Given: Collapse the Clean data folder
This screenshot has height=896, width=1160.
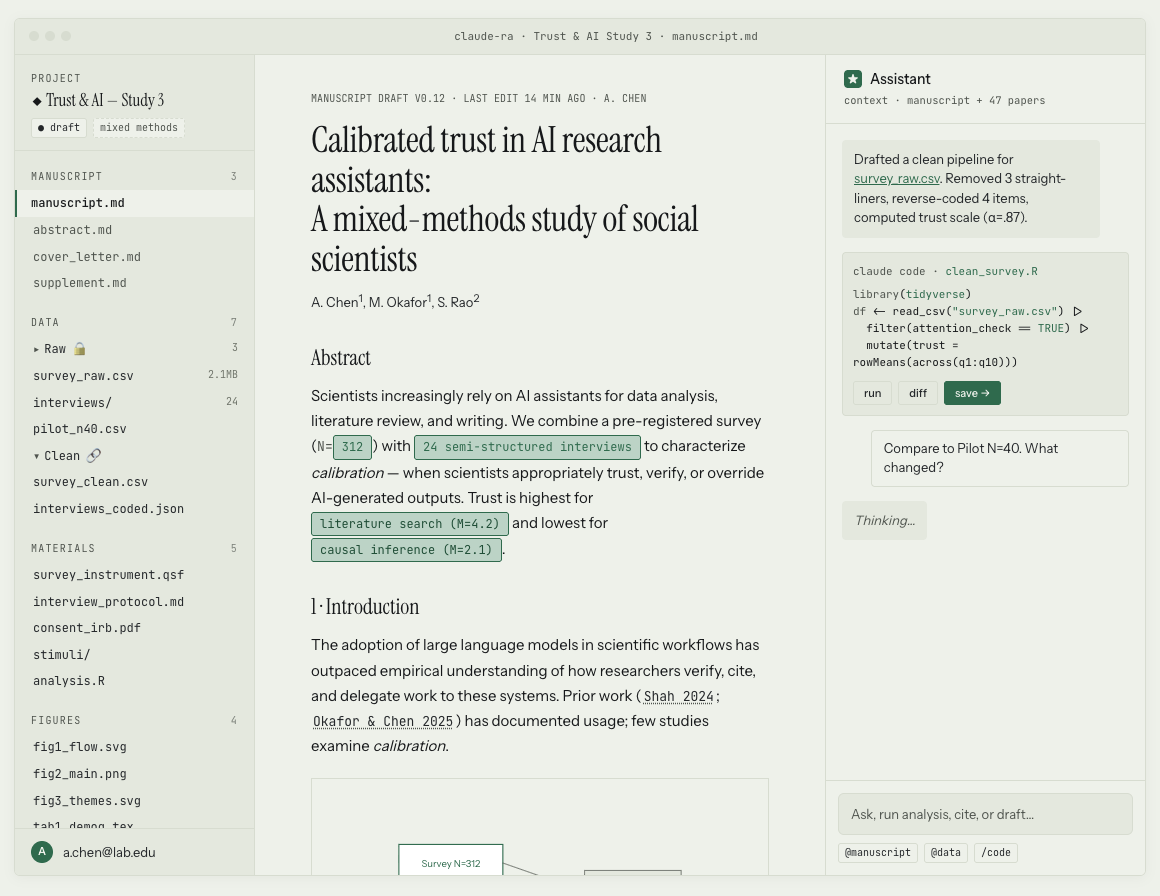Looking at the screenshot, I should (37, 456).
